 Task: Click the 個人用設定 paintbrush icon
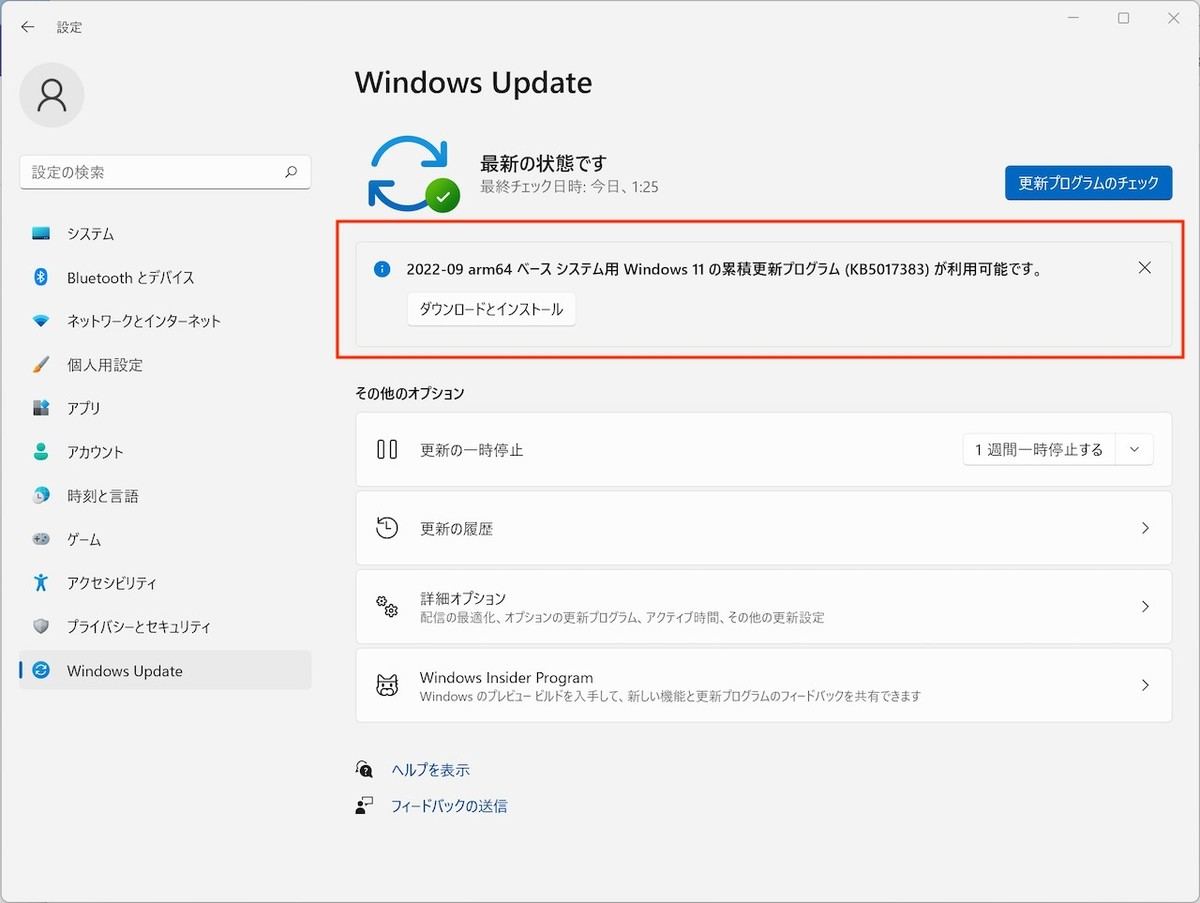coord(41,365)
